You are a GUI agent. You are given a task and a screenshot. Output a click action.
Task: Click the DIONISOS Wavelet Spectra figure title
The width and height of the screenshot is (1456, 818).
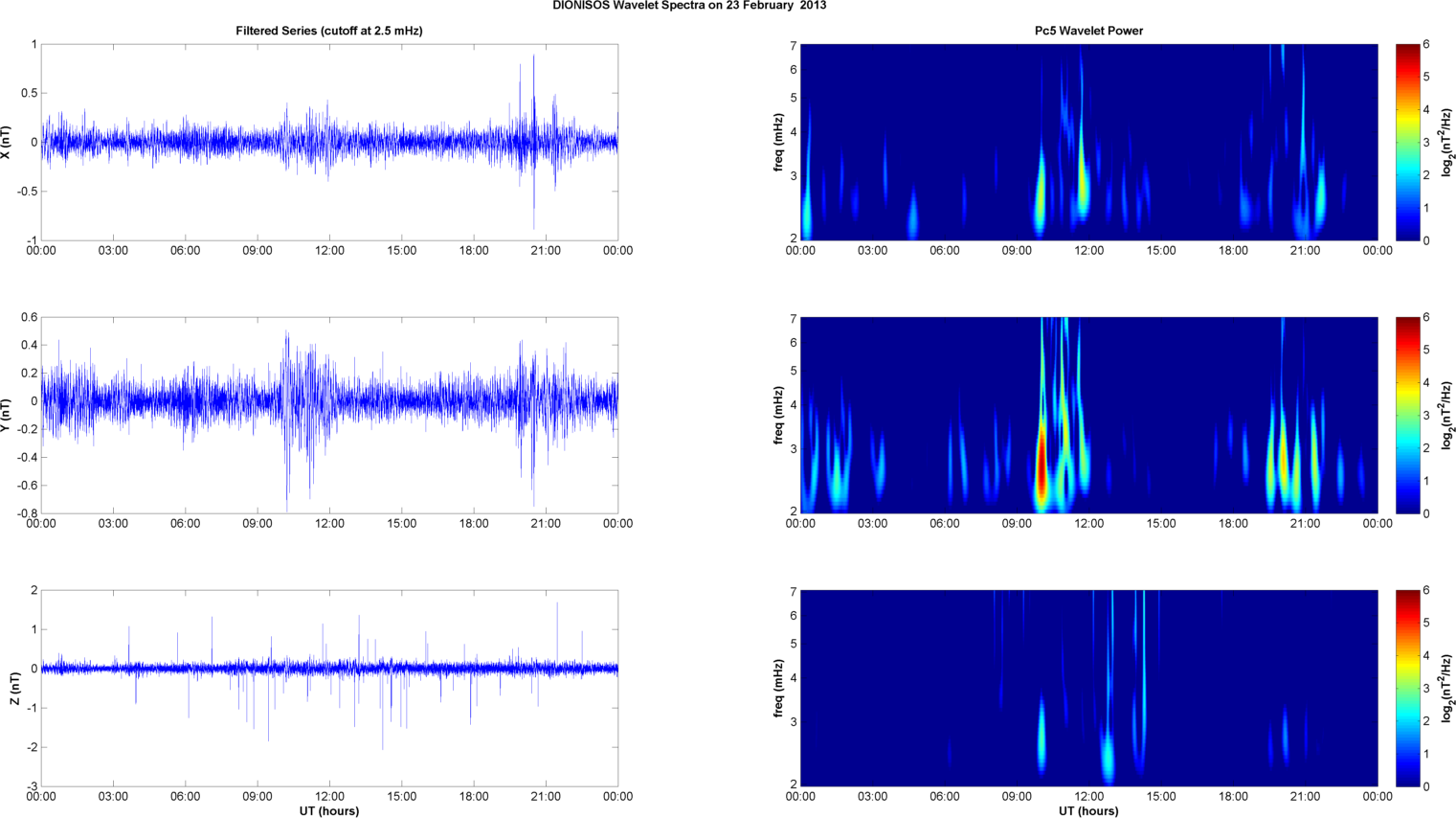point(689,6)
